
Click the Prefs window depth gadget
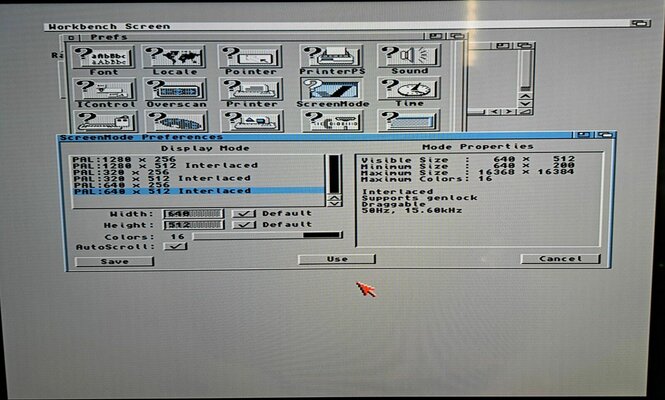(x=457, y=36)
